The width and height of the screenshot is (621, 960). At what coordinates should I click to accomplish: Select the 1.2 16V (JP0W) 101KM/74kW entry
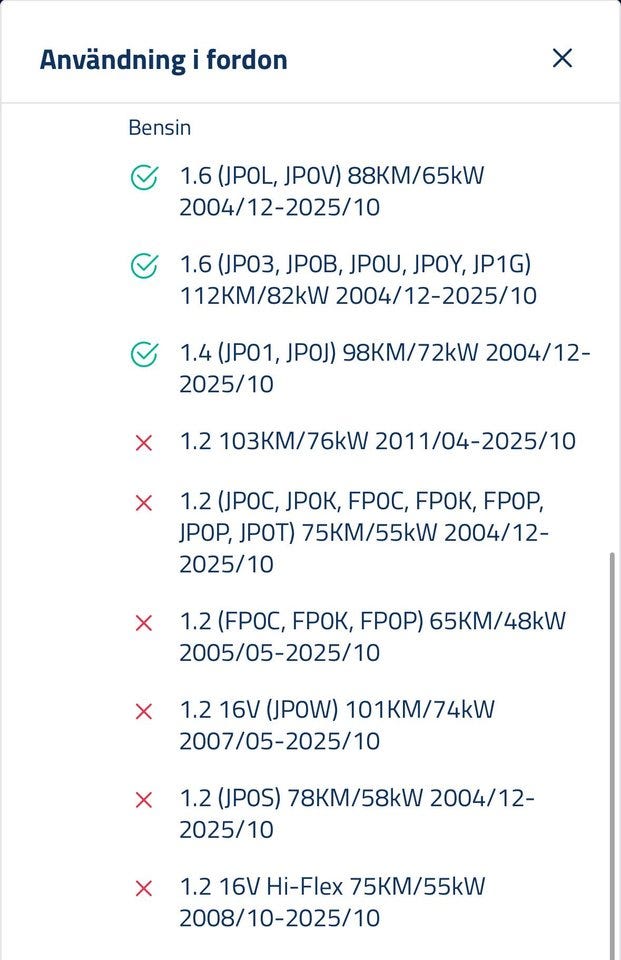tap(337, 725)
